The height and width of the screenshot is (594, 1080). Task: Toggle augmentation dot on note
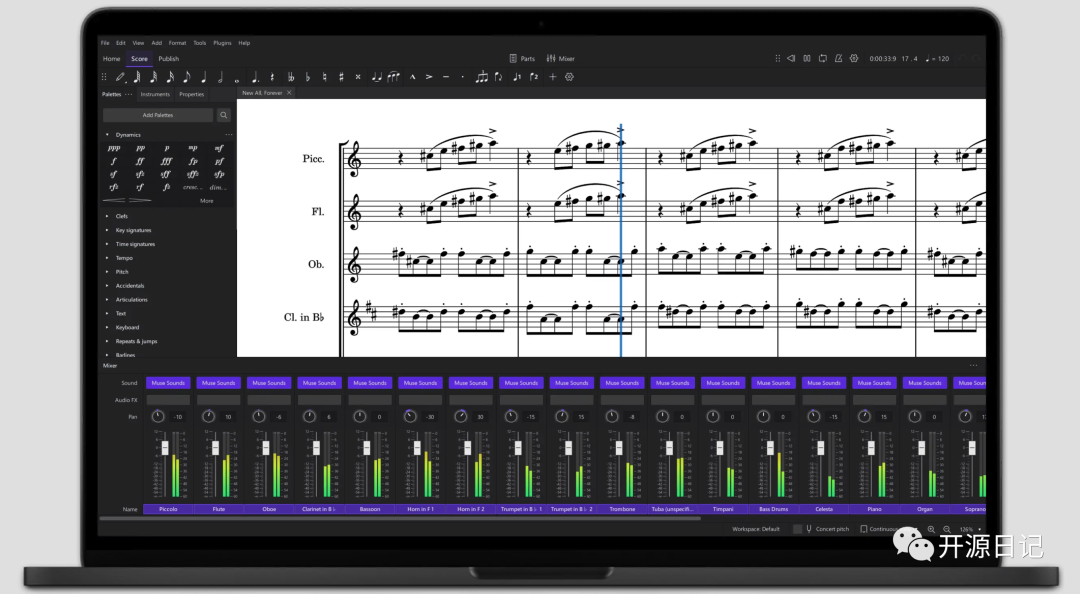coord(255,77)
